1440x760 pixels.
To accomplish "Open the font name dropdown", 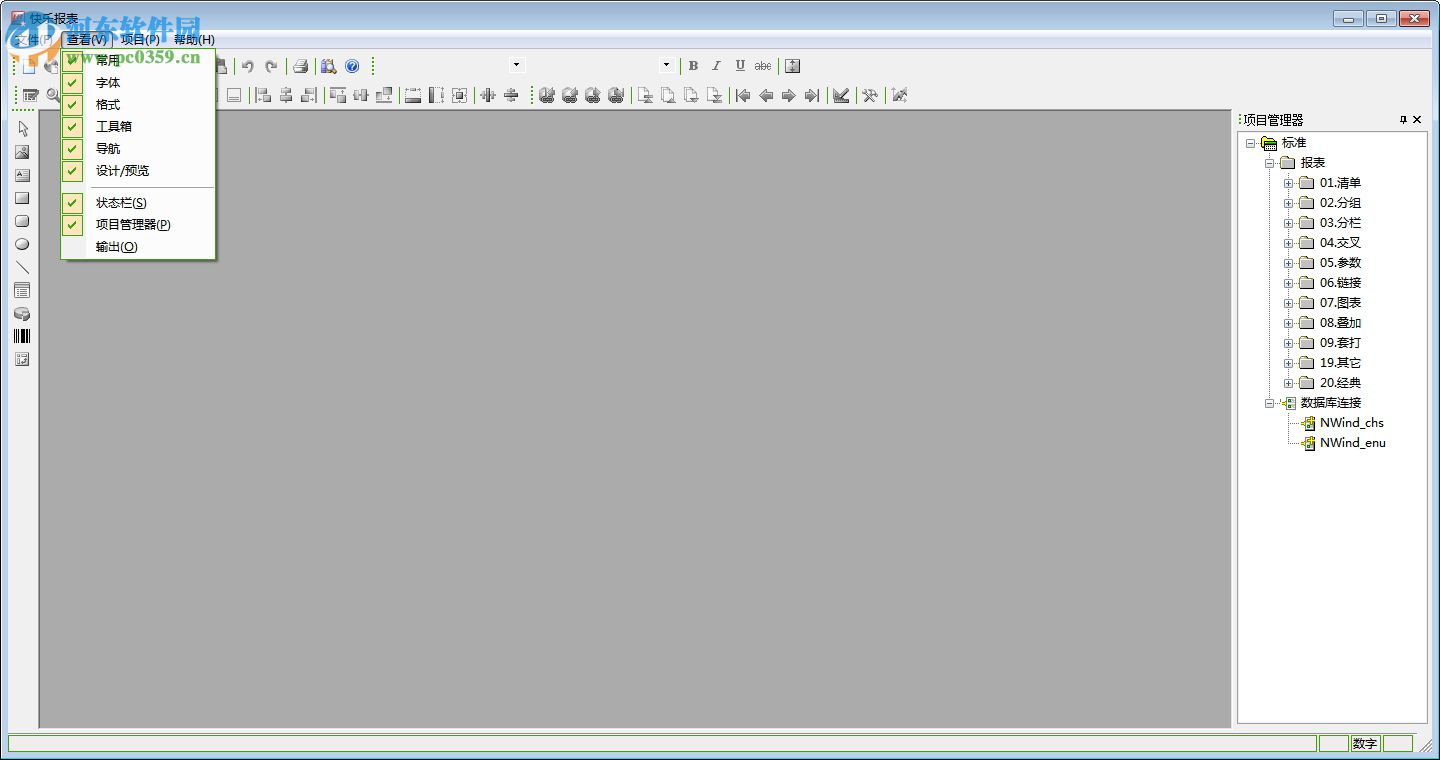I will tap(516, 65).
